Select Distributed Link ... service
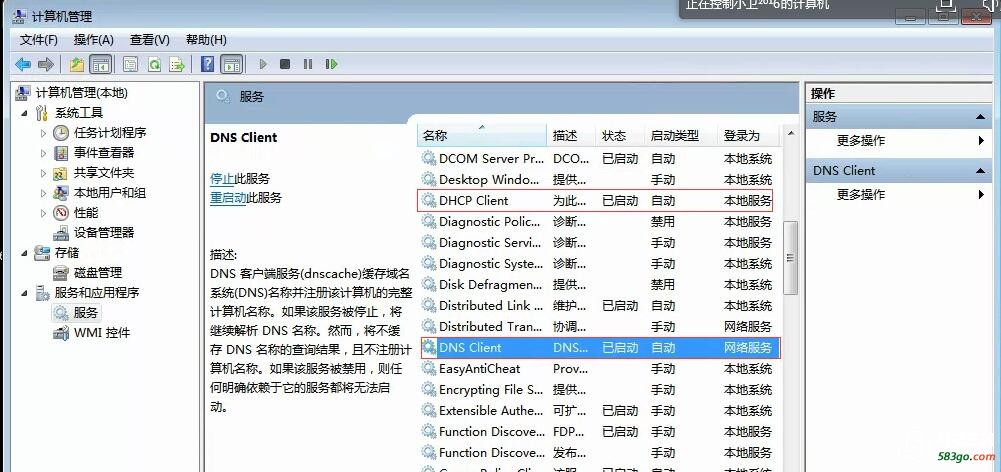This screenshot has width=1001, height=472. coord(599,305)
